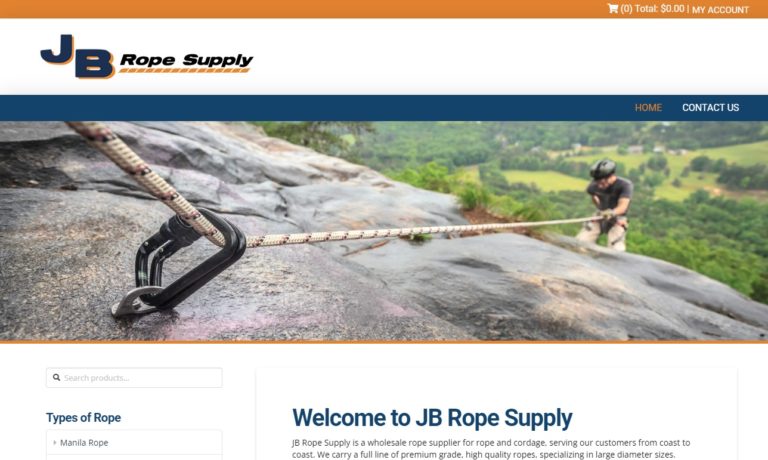Screen dimensions: 768x460
Task: Click the Types of Rope heading
Action: coord(83,417)
